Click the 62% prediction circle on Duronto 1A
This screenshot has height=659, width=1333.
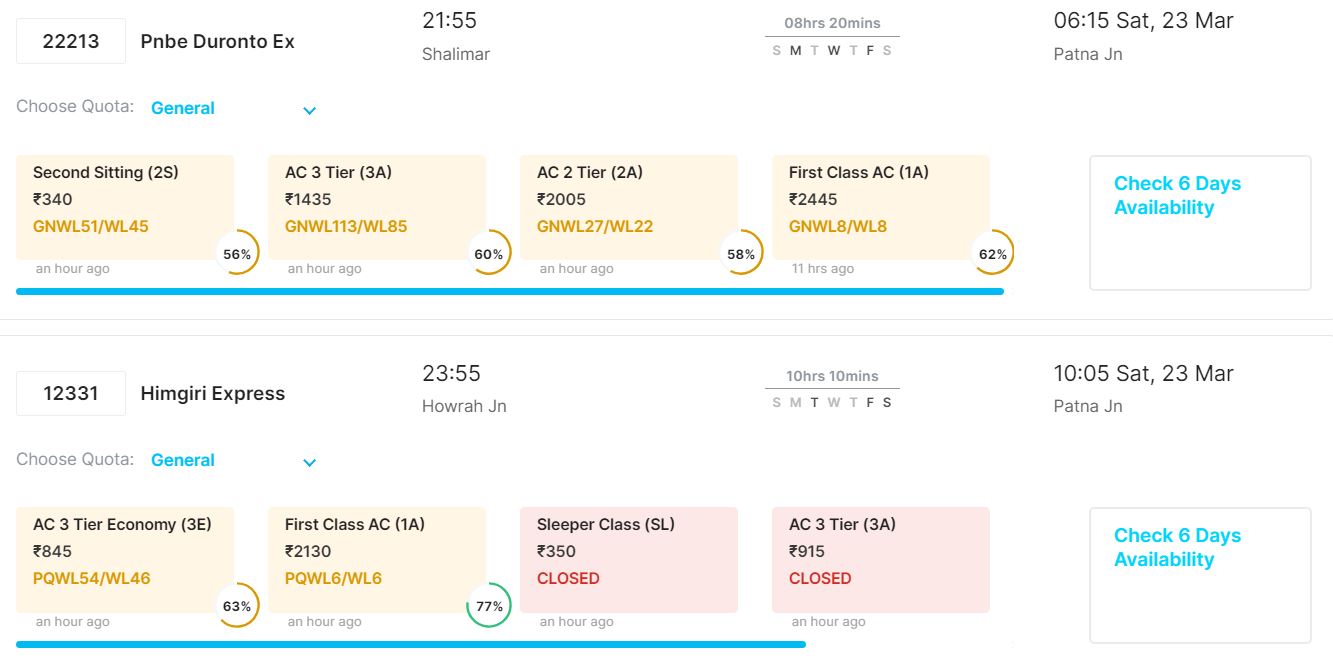pos(993,254)
